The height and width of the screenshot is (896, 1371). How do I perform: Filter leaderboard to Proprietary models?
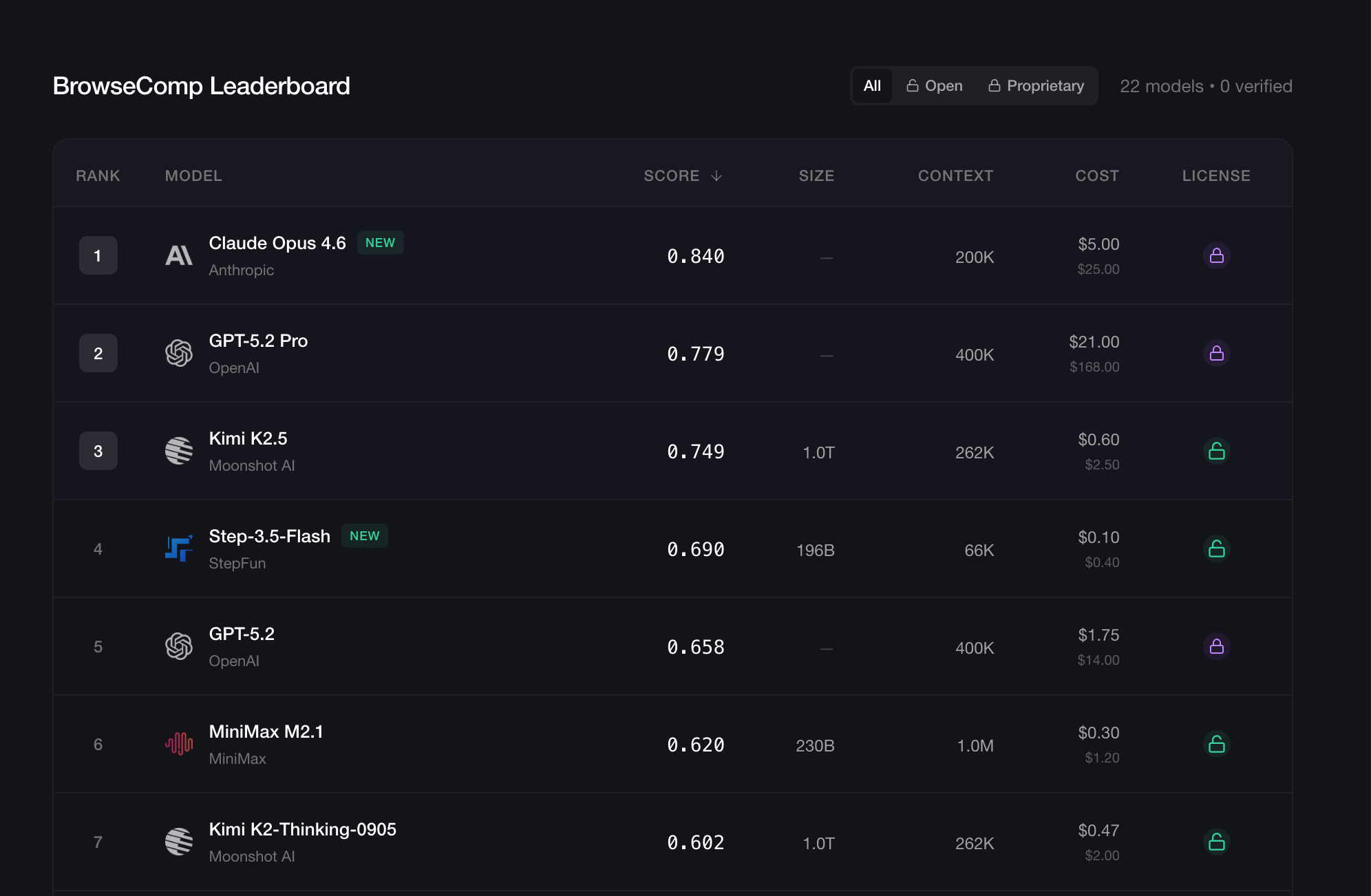pyautogui.click(x=1036, y=86)
